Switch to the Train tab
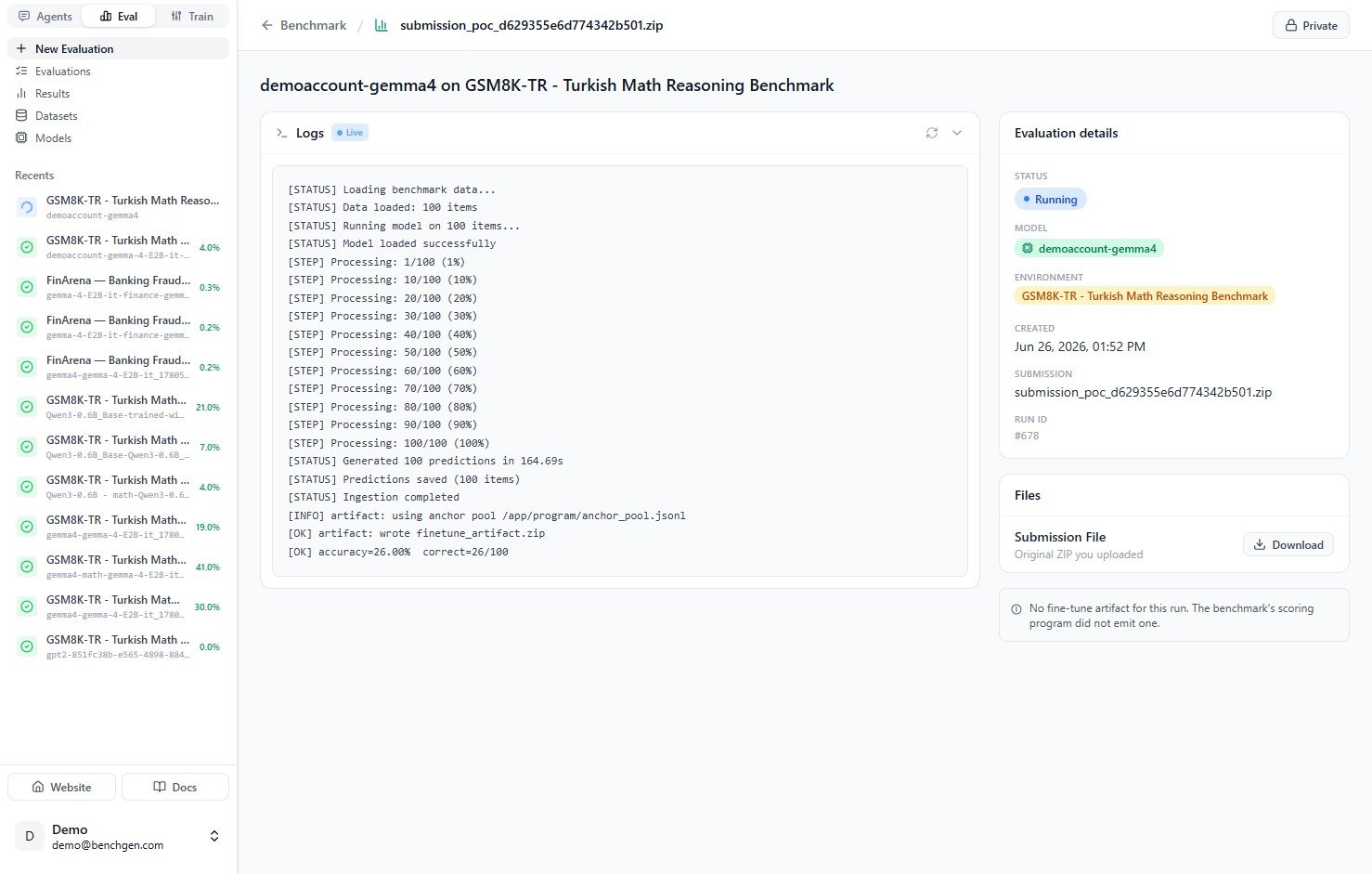The image size is (1372, 874). pyautogui.click(x=192, y=17)
